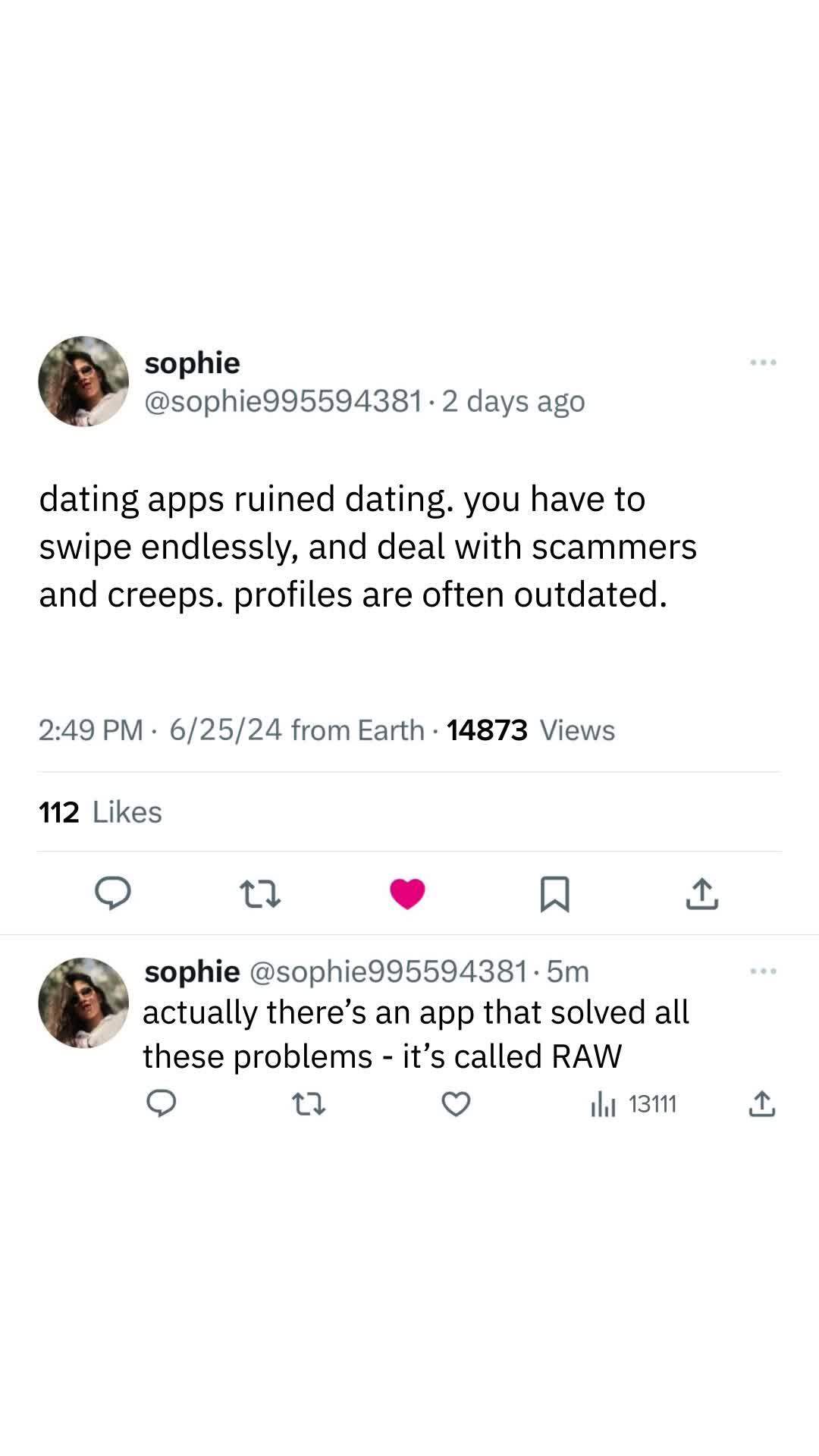View analytics for the RAW reply
The image size is (819, 1456).
634,1105
